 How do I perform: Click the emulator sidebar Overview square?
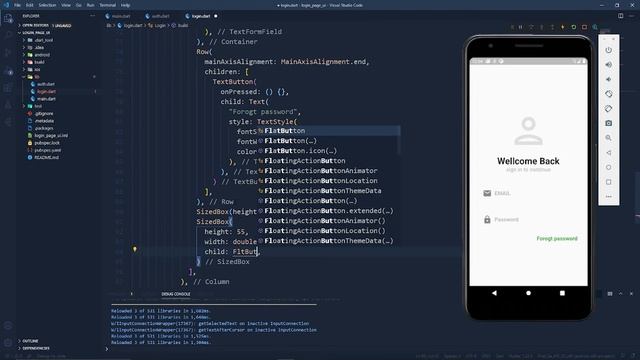tap(609, 182)
